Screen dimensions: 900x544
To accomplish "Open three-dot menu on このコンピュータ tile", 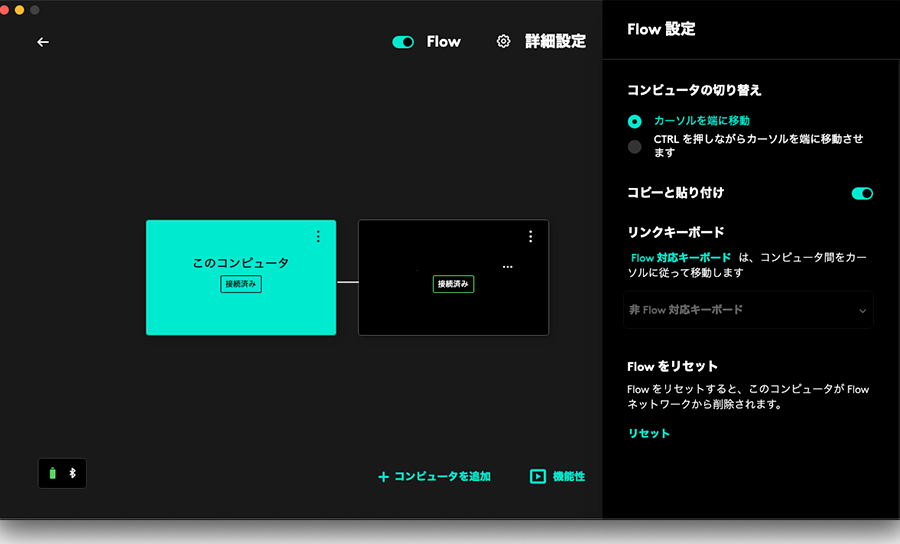I will click(318, 237).
